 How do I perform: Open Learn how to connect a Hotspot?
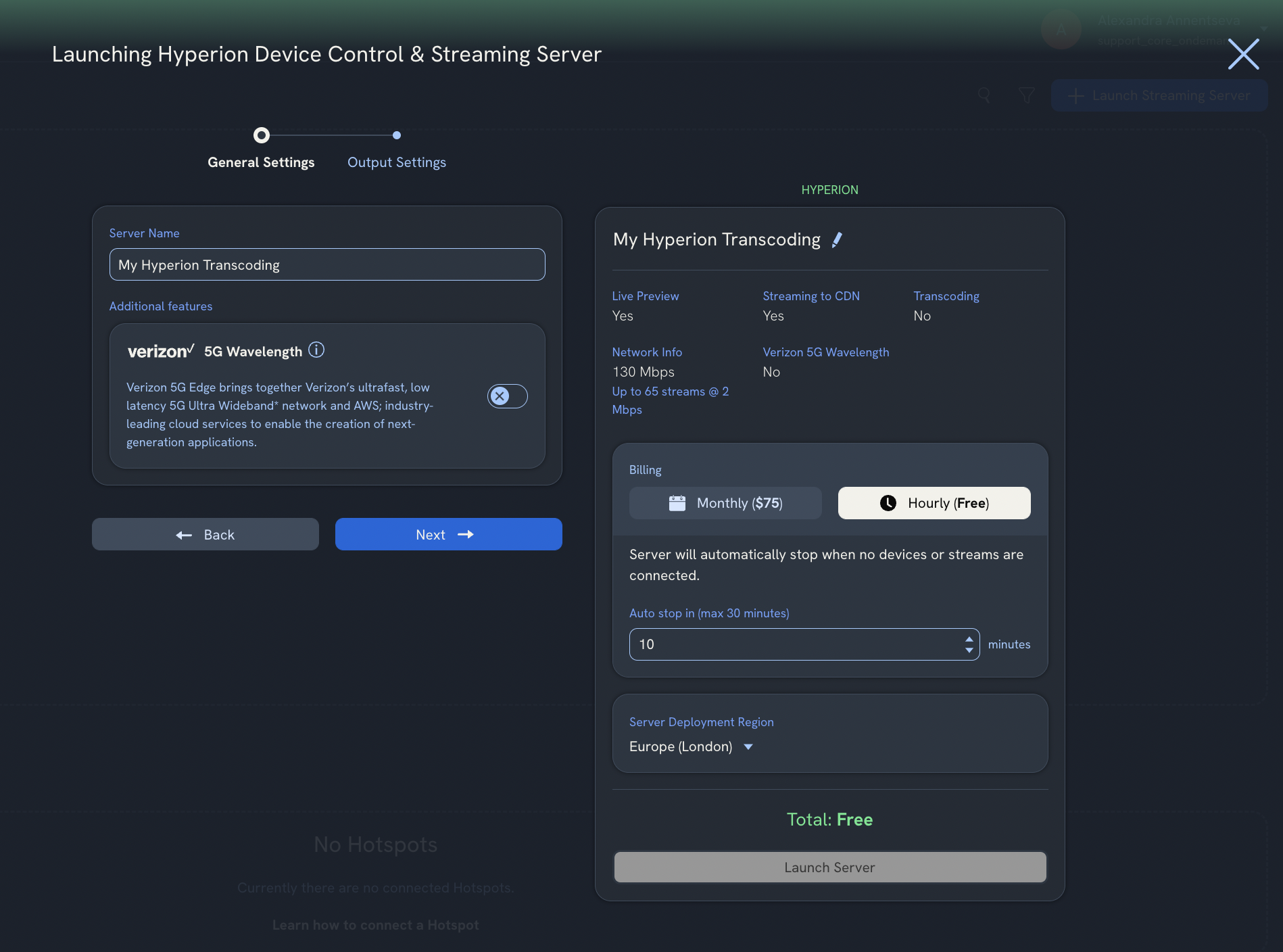[x=375, y=924]
